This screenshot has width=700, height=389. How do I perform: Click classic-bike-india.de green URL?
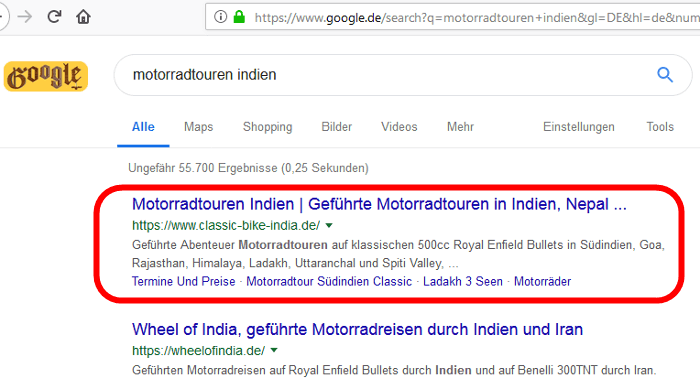point(226,226)
